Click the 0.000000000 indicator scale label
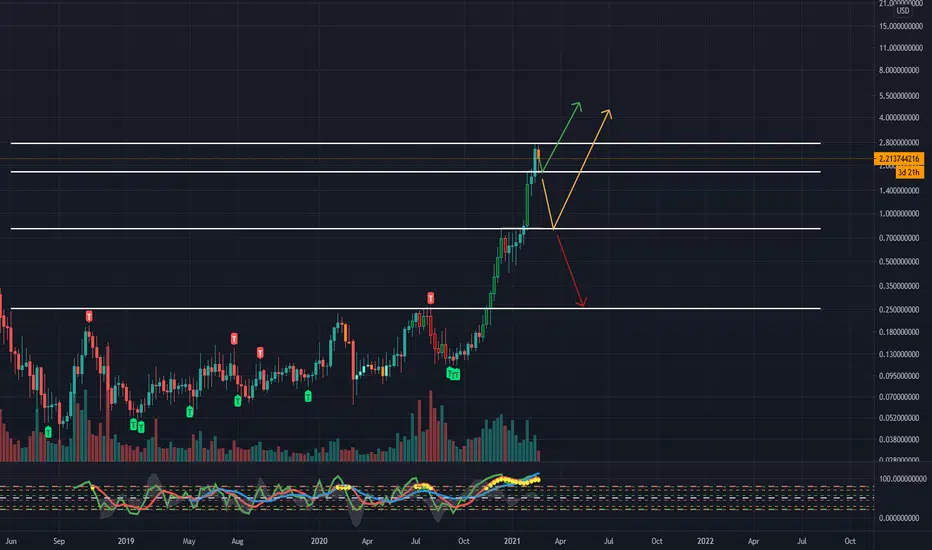This screenshot has width=932, height=550. pyautogui.click(x=901, y=518)
